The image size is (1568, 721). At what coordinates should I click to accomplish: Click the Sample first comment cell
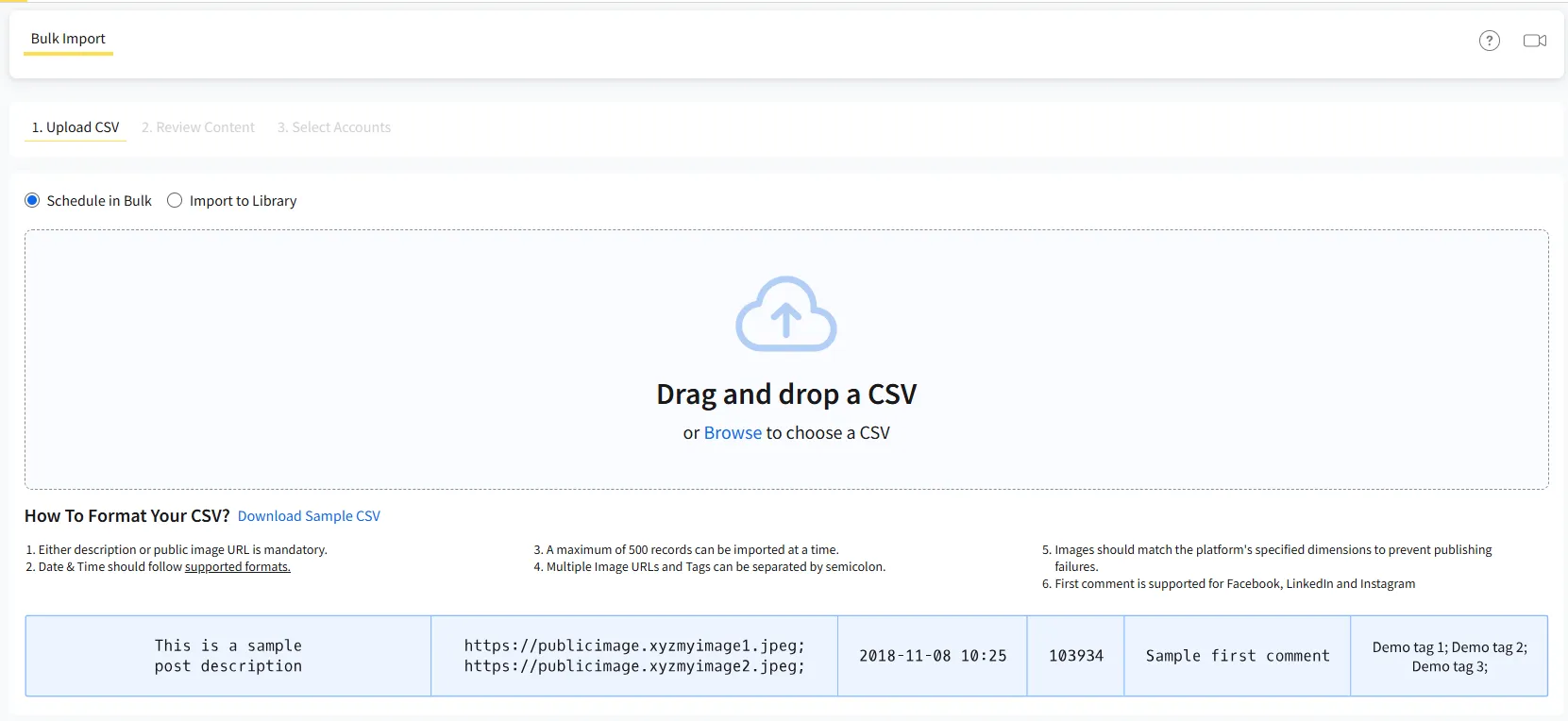point(1238,656)
